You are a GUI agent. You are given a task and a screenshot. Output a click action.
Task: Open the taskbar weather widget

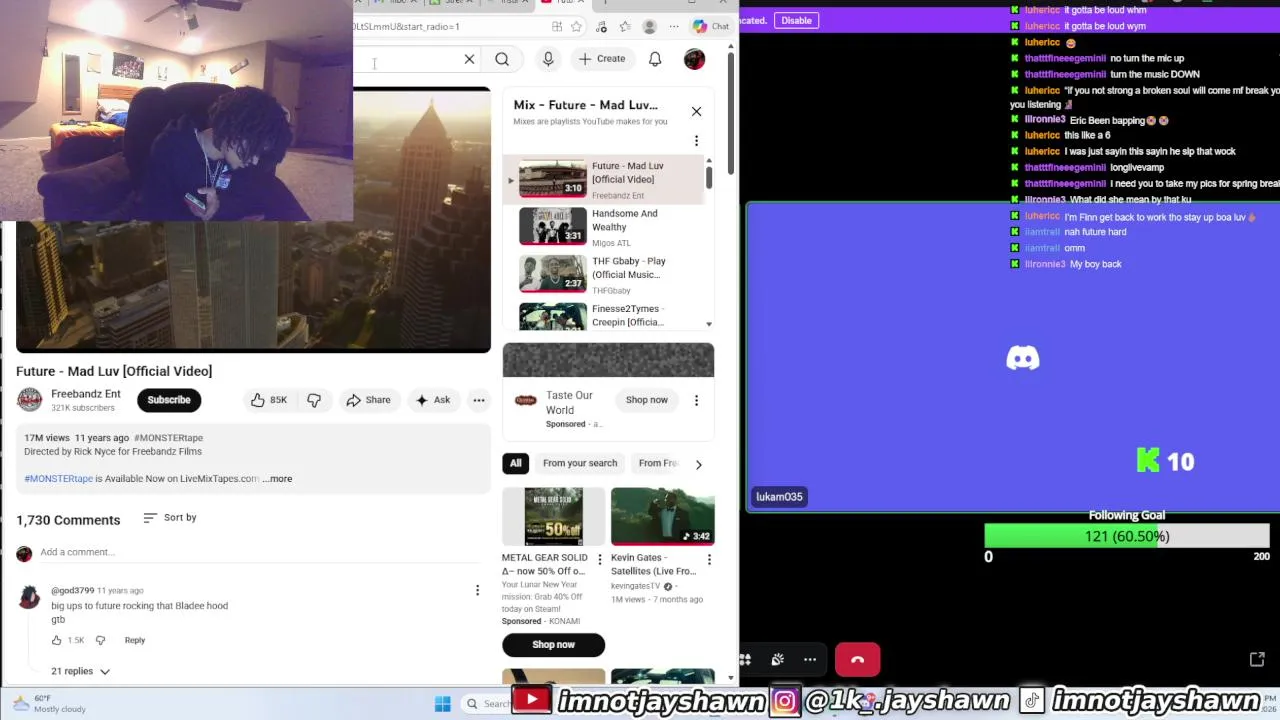[47, 704]
